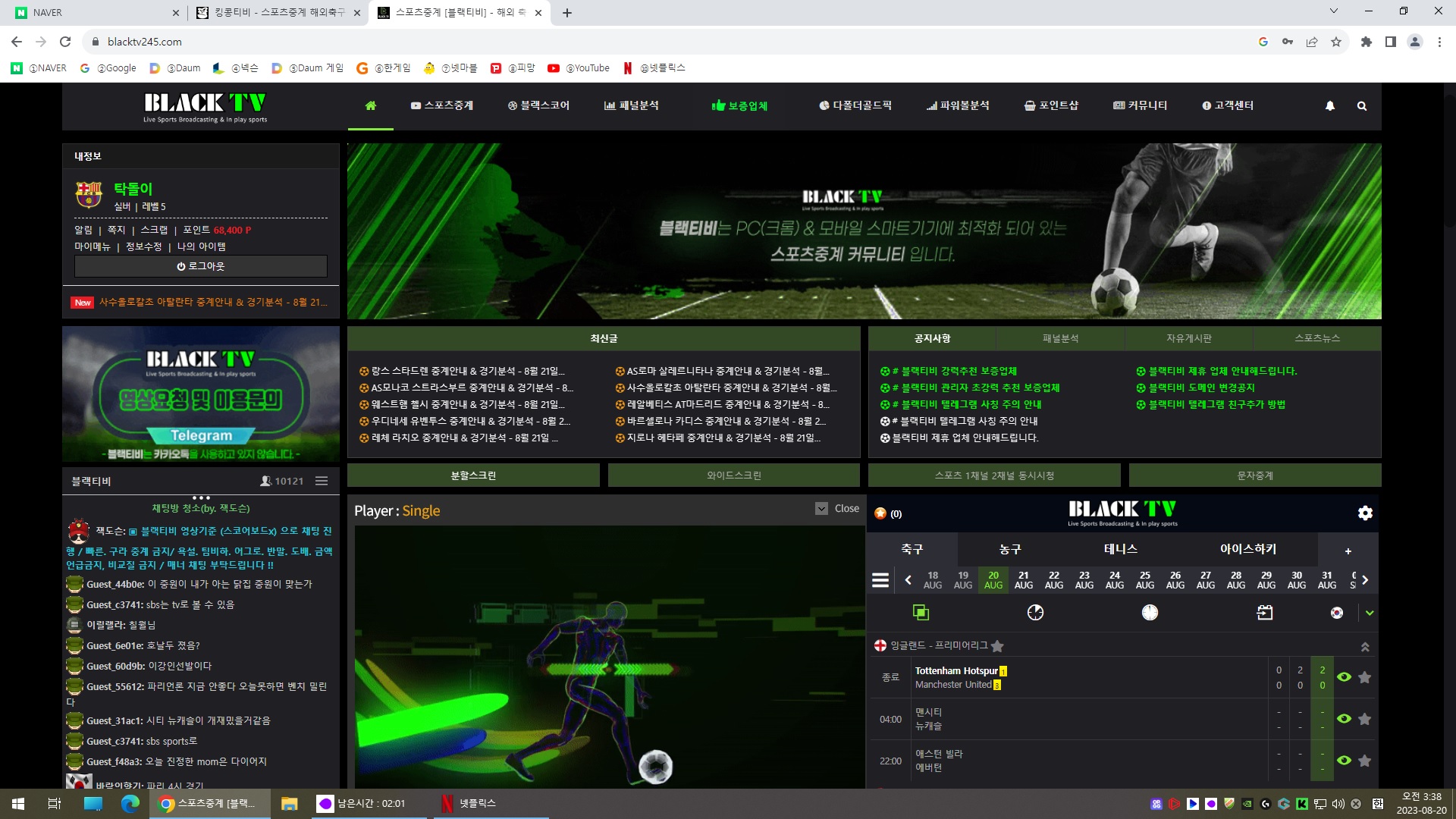Image resolution: width=1456 pixels, height=819 pixels.
Task: Select 23 AUG in date strip
Action: [1084, 580]
